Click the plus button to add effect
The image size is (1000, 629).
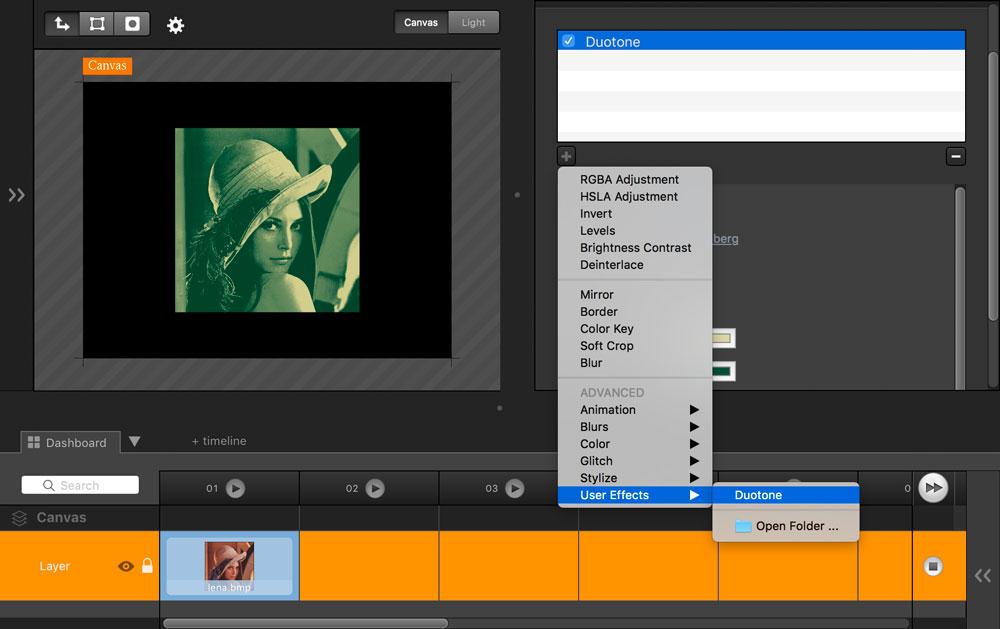click(x=566, y=156)
